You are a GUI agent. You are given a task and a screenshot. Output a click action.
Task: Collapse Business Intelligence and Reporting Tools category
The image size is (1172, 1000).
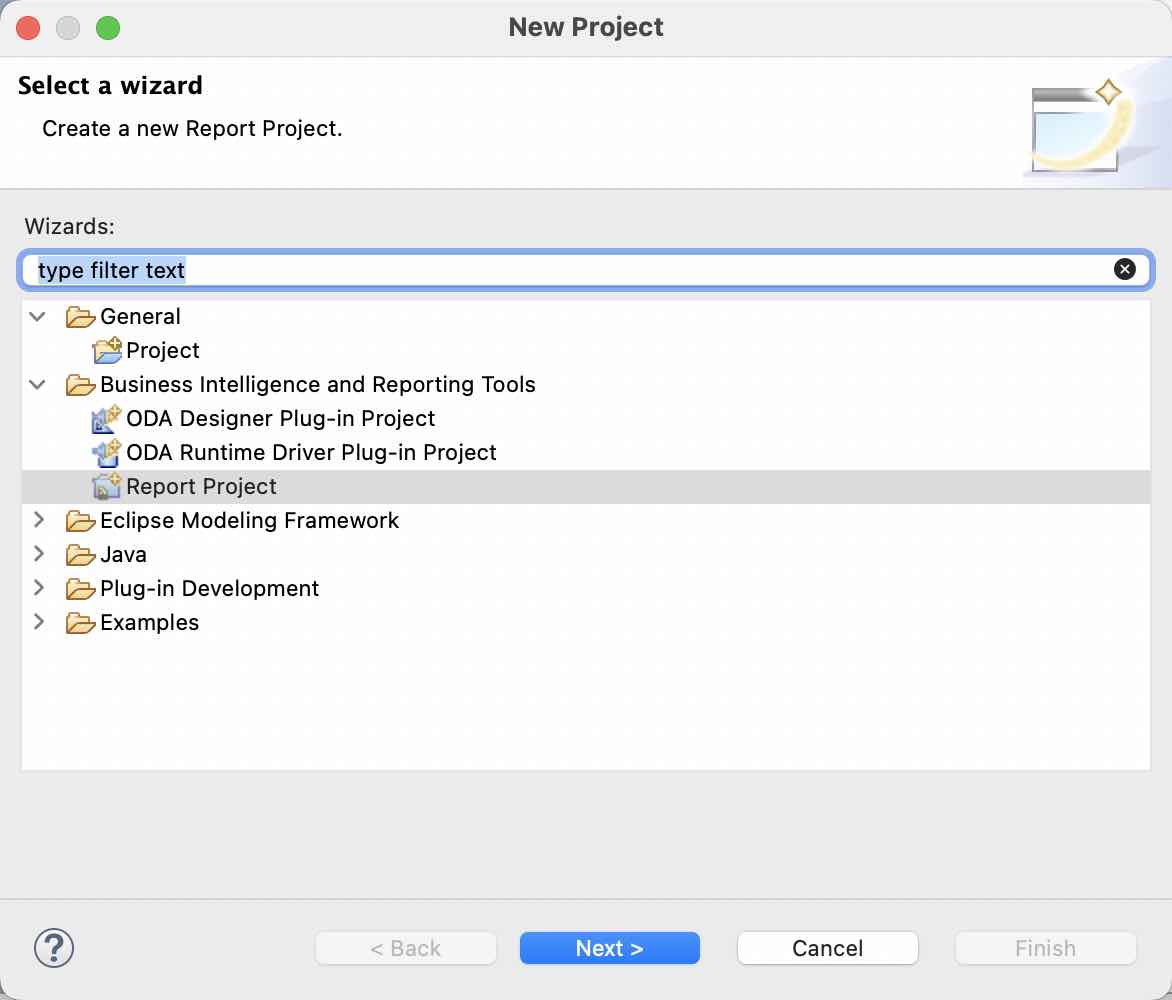37,385
